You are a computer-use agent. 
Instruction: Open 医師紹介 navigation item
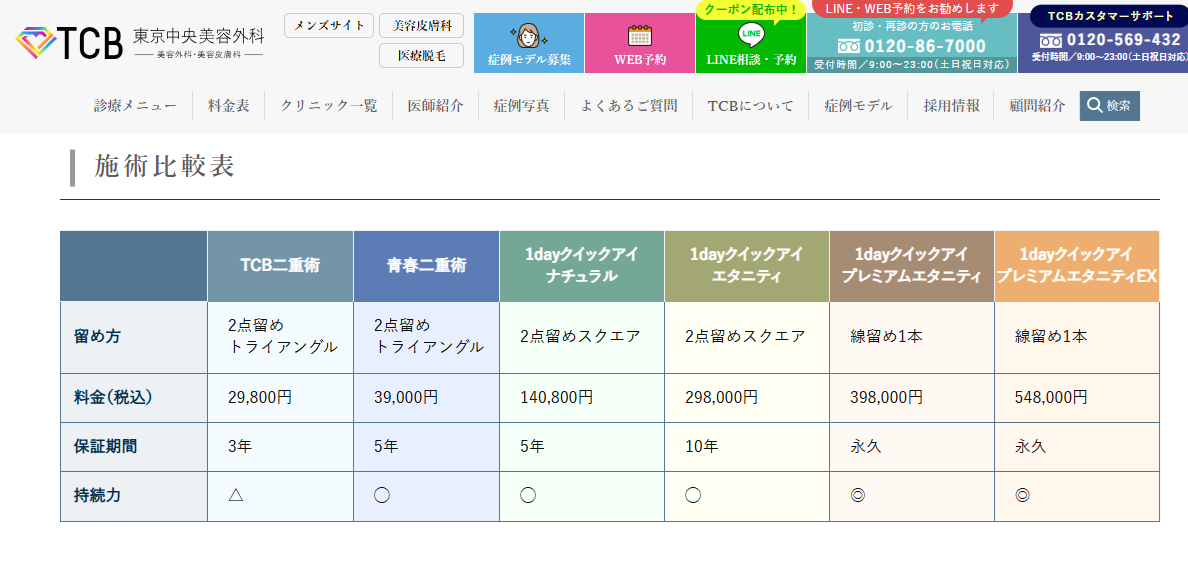click(436, 106)
